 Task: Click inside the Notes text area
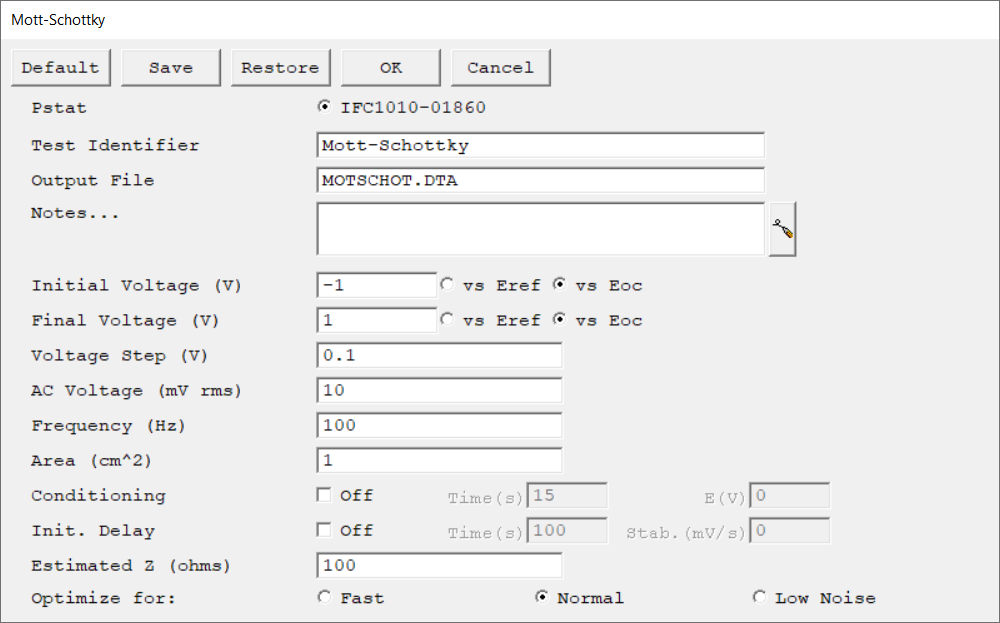point(540,229)
